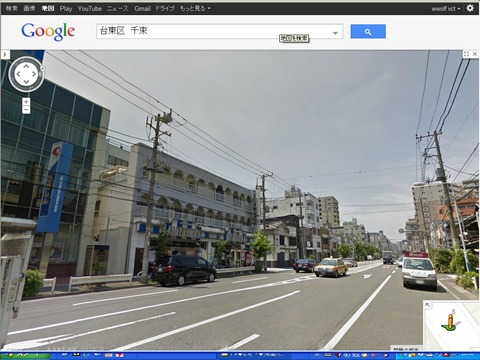Click the blue magnifier search button
The image size is (480, 360).
pyautogui.click(x=368, y=31)
